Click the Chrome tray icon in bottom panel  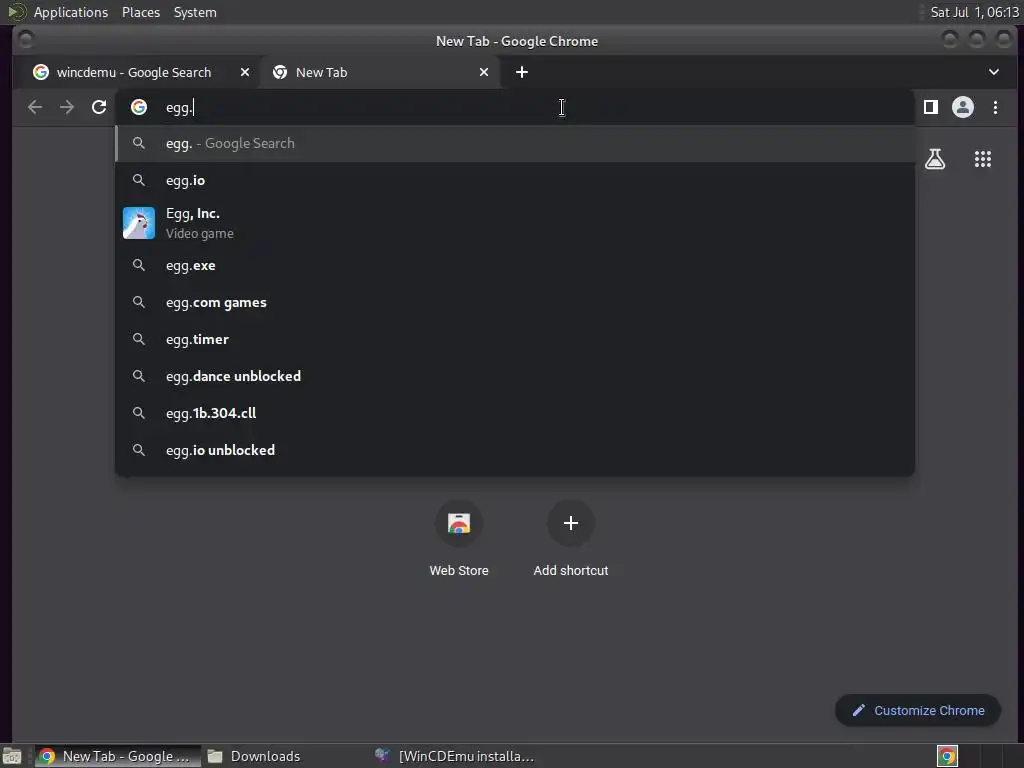947,756
